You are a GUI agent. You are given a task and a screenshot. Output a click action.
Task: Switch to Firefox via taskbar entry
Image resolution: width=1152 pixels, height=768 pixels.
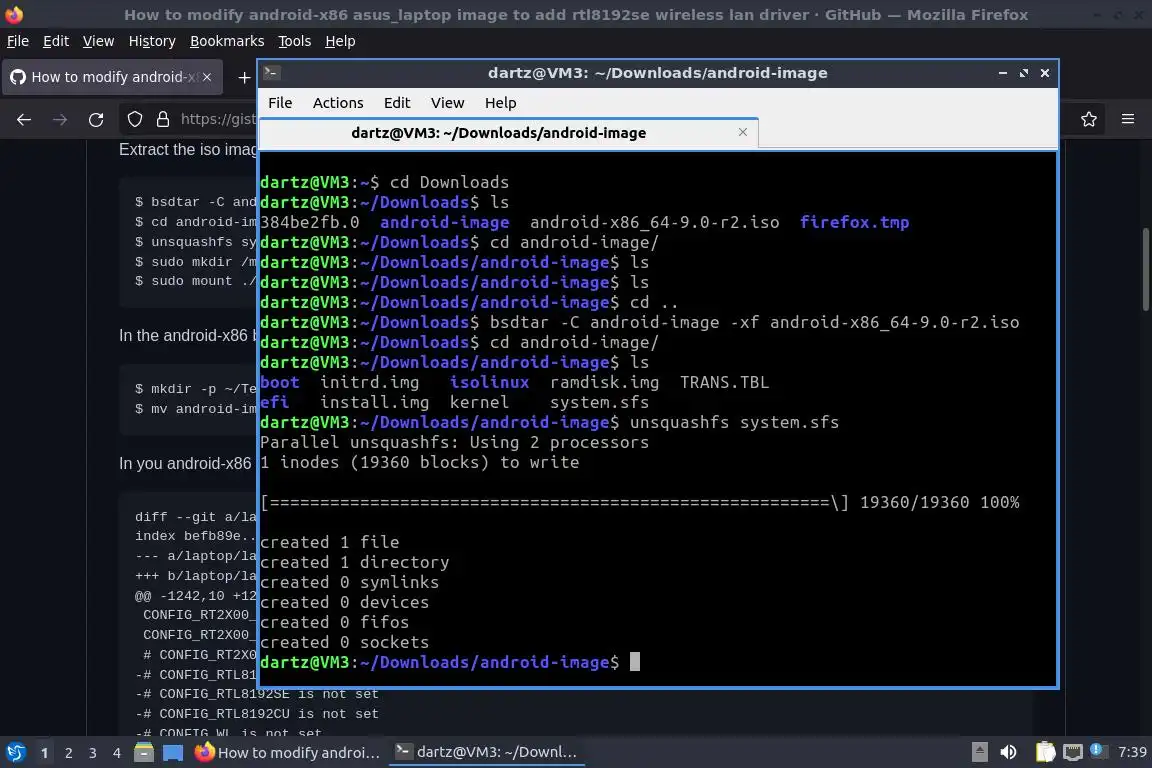(287, 753)
